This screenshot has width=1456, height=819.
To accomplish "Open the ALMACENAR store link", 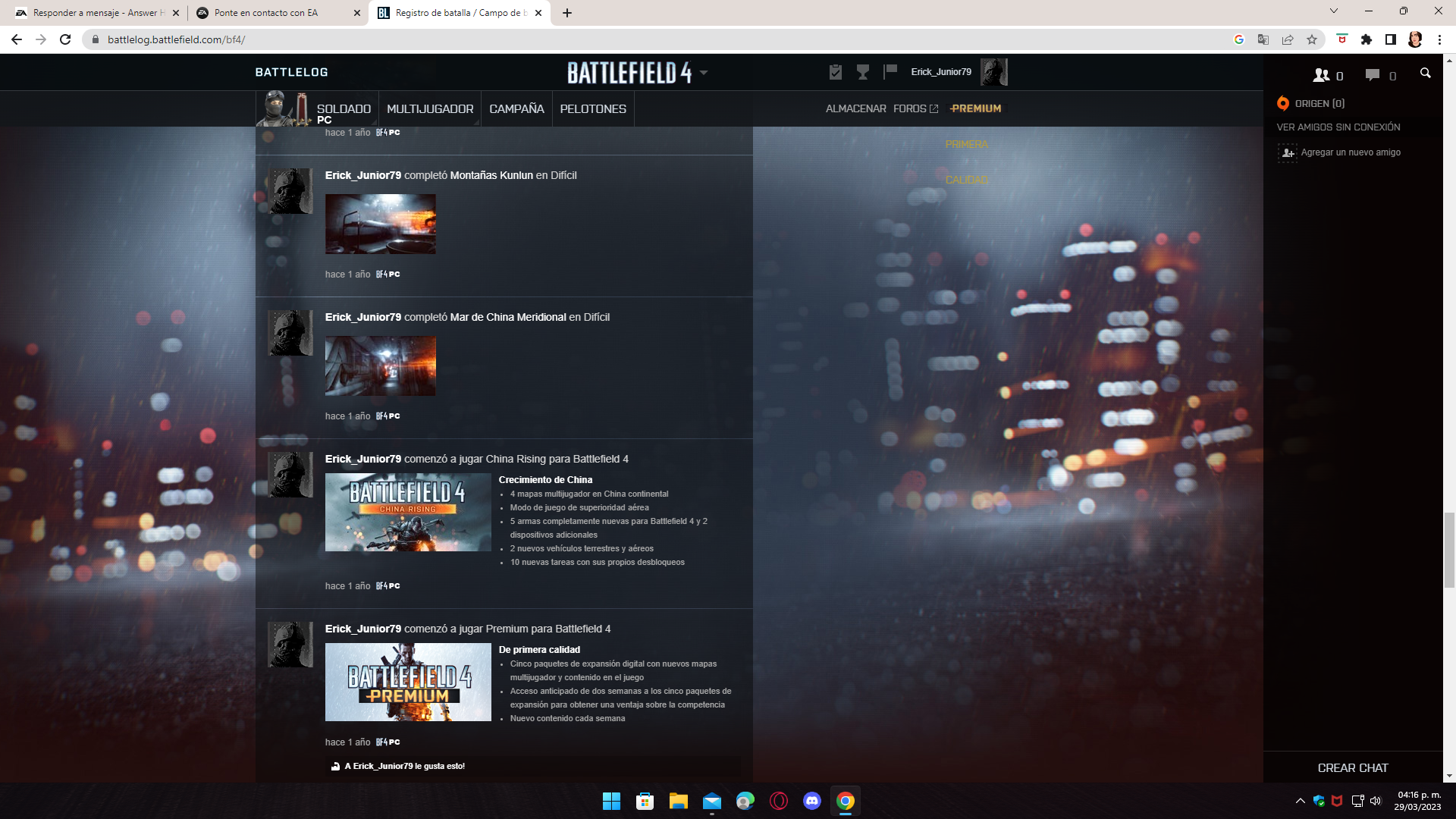I will click(855, 108).
